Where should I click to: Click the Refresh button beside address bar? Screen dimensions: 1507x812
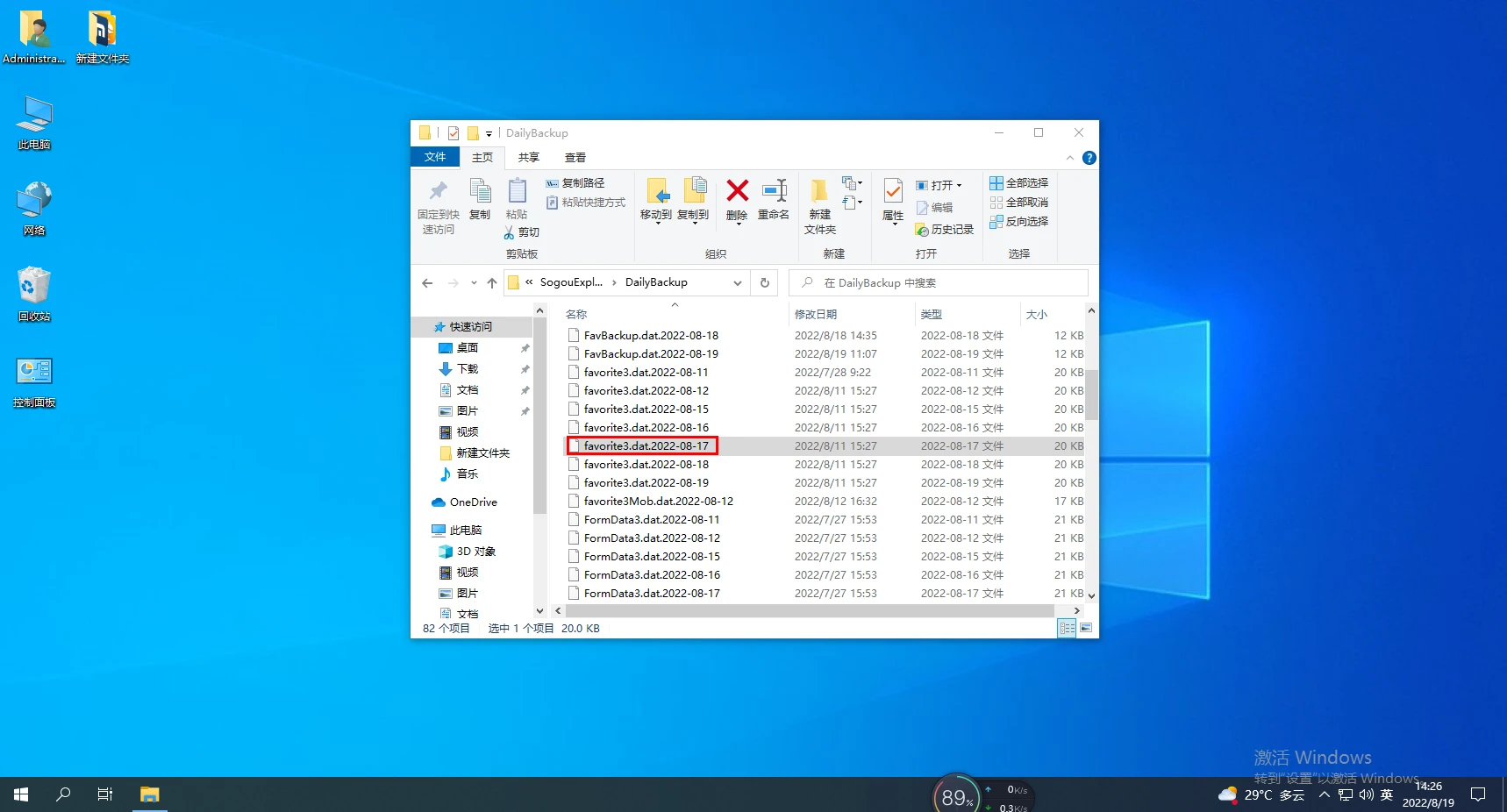(765, 282)
